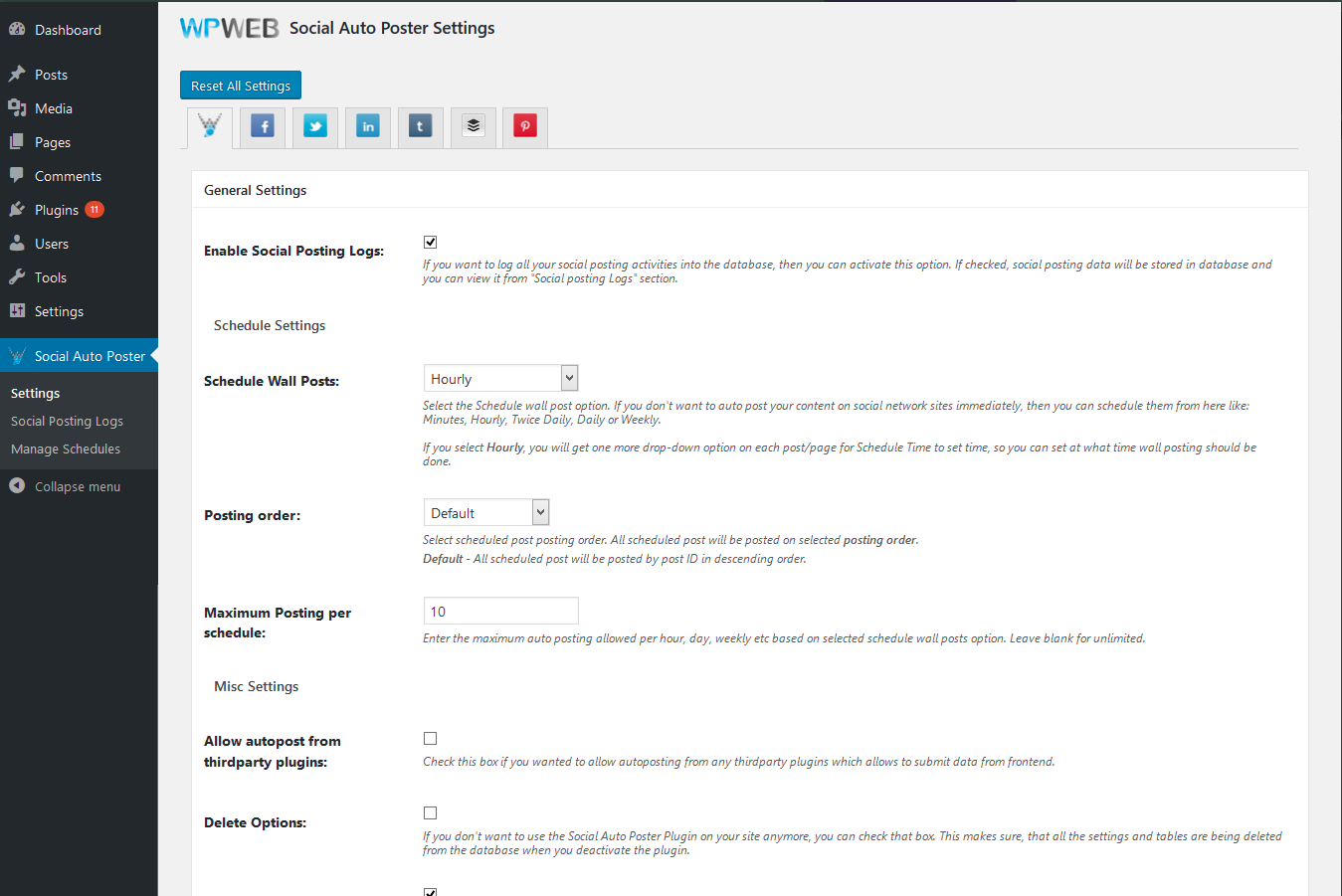Open the Comments menu
The image size is (1342, 896).
point(68,176)
